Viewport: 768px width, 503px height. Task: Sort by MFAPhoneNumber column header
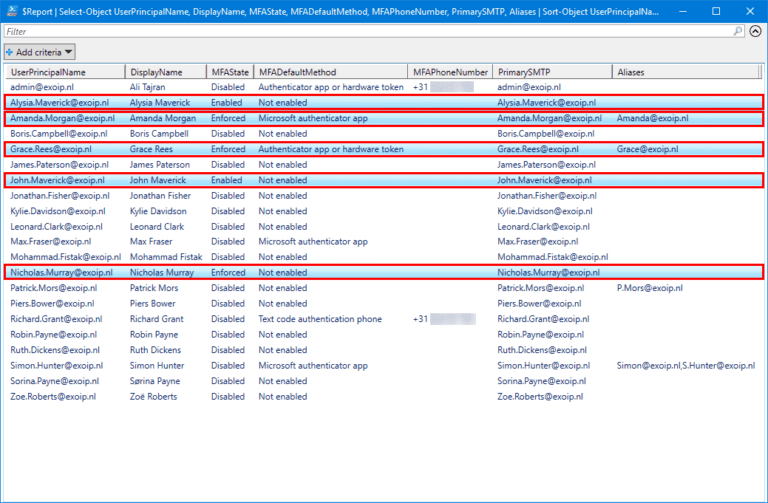(x=450, y=72)
